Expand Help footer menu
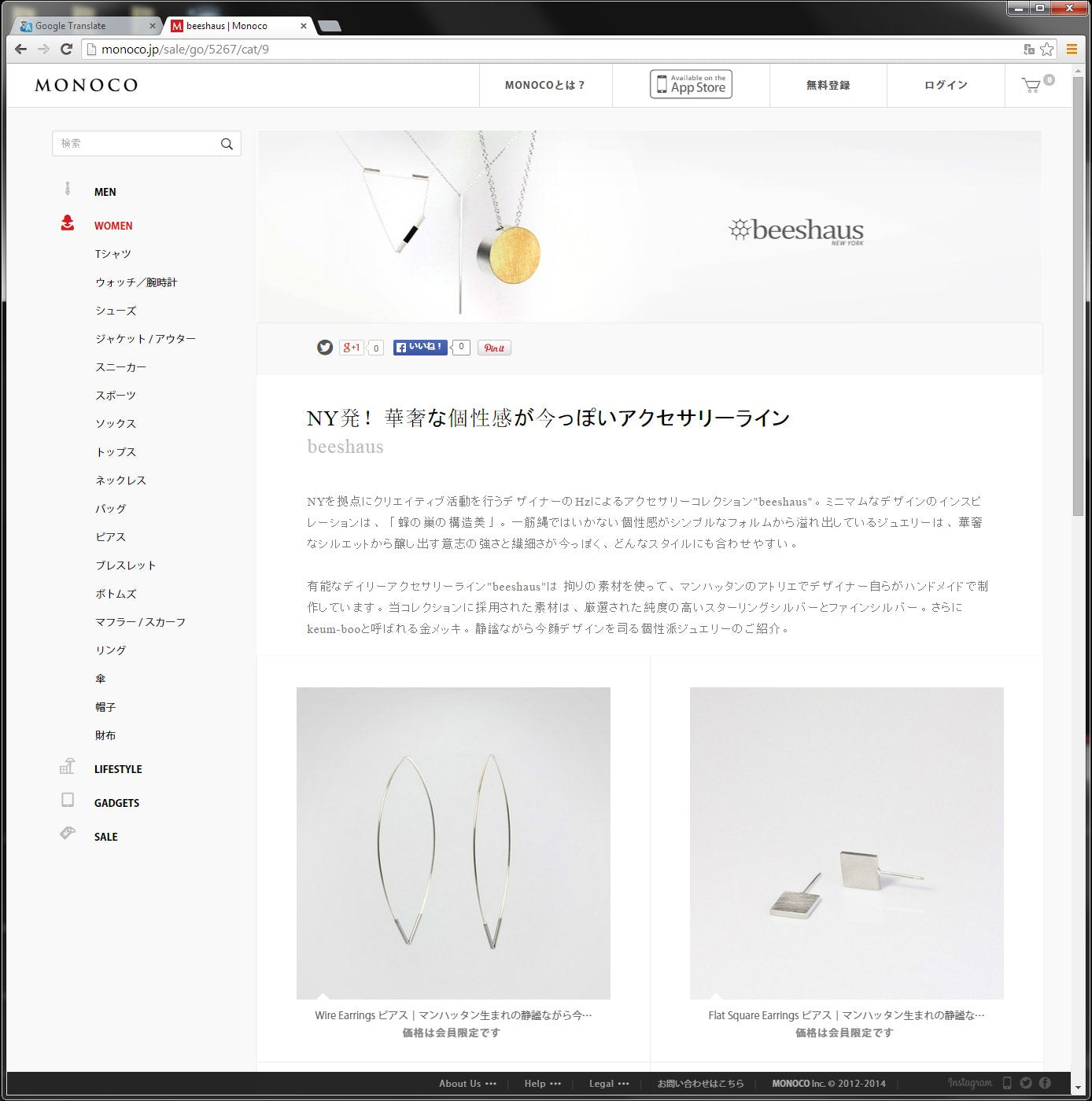The image size is (1092, 1101). pos(542,1083)
